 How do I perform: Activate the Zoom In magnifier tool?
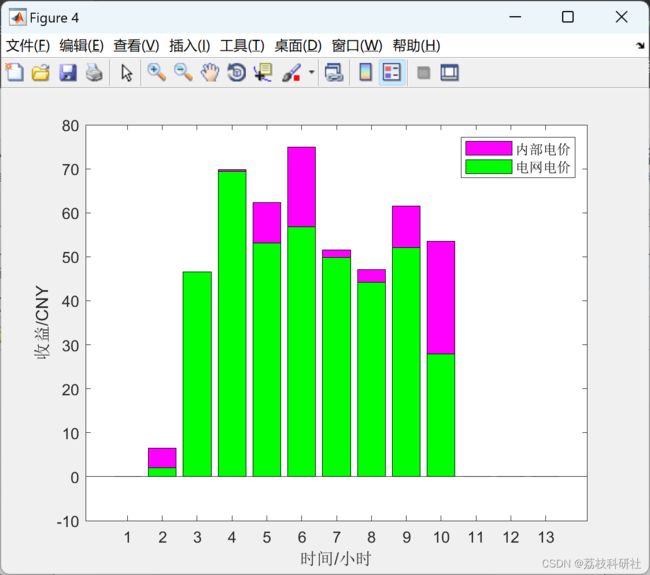[x=157, y=73]
